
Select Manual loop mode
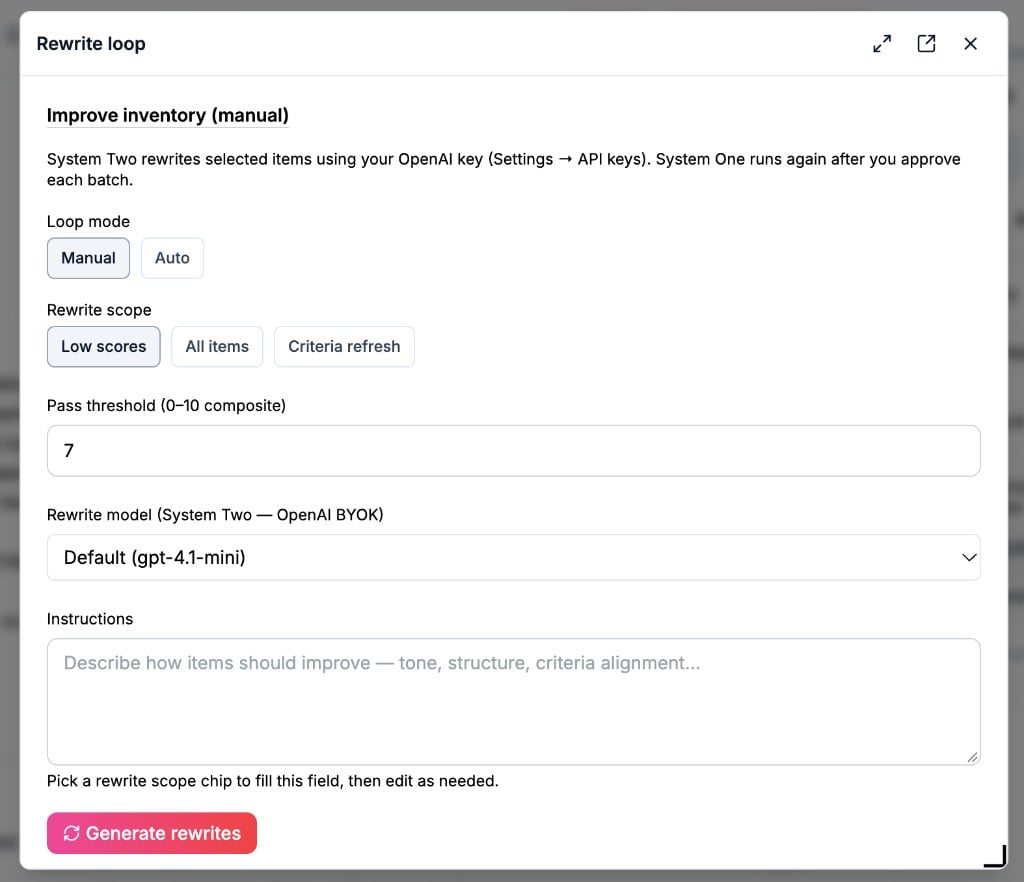tap(88, 258)
